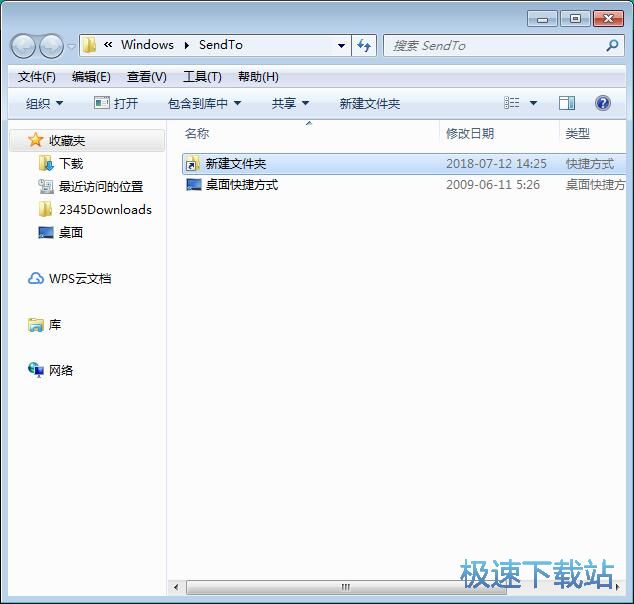Image resolution: width=634 pixels, height=604 pixels.
Task: Click the horizontal scrollbar left arrow
Action: 176,587
